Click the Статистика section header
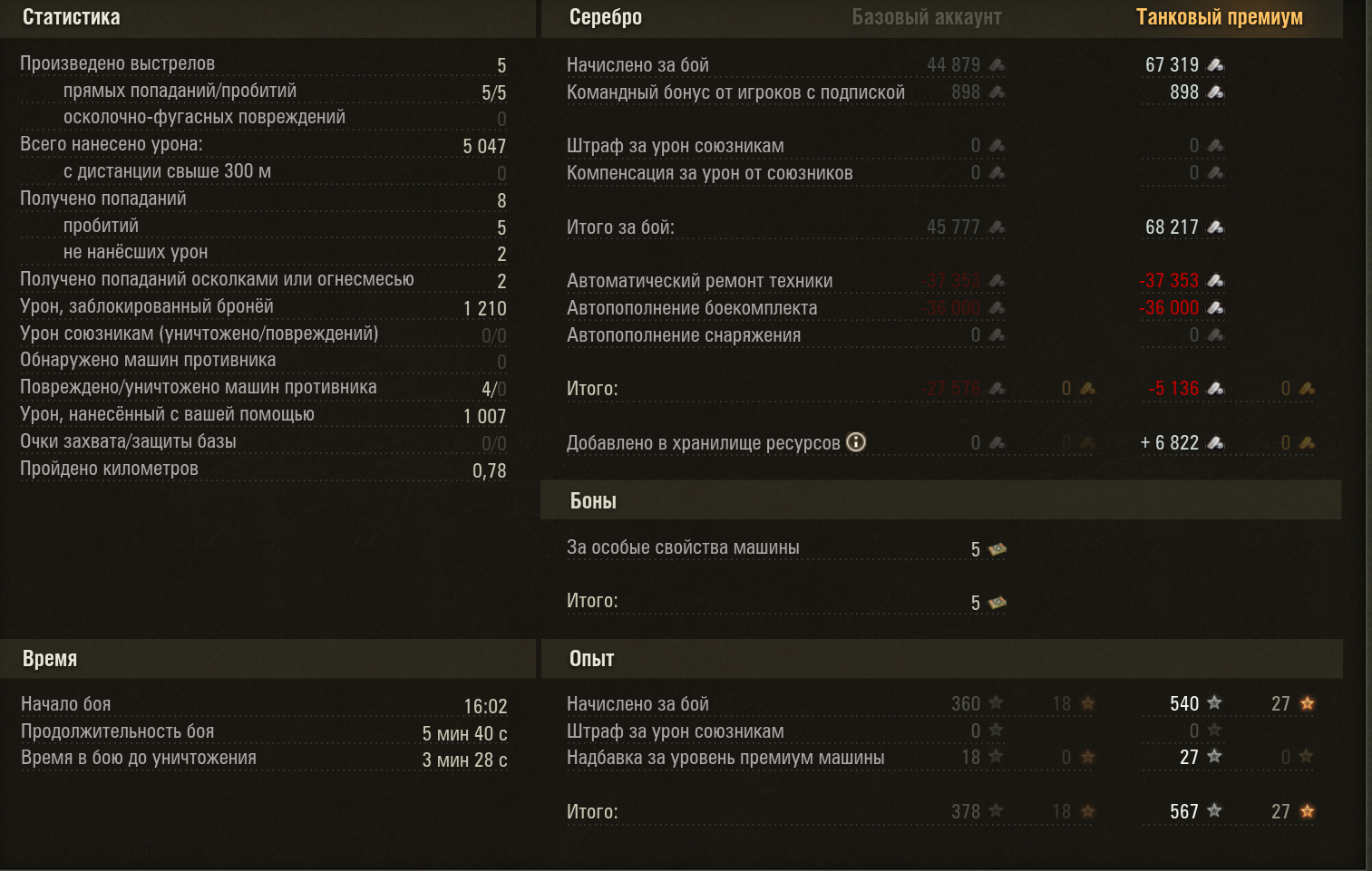Screen dimensions: 1372x871 (71, 17)
